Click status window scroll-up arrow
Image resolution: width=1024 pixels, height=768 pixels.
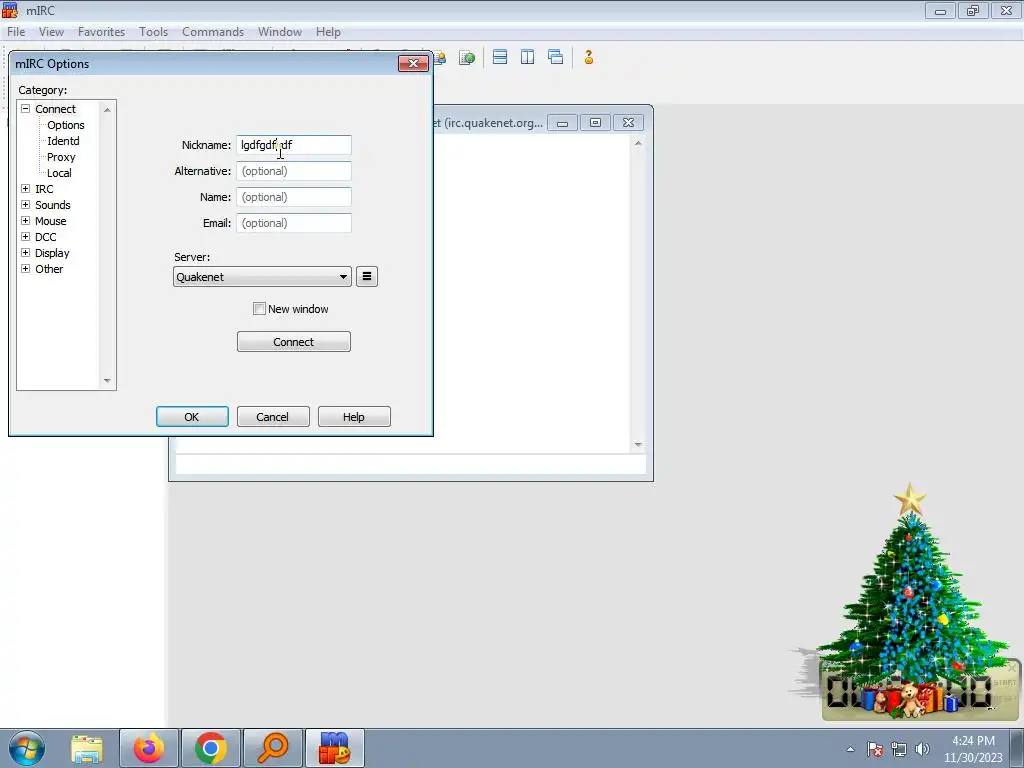click(x=638, y=143)
